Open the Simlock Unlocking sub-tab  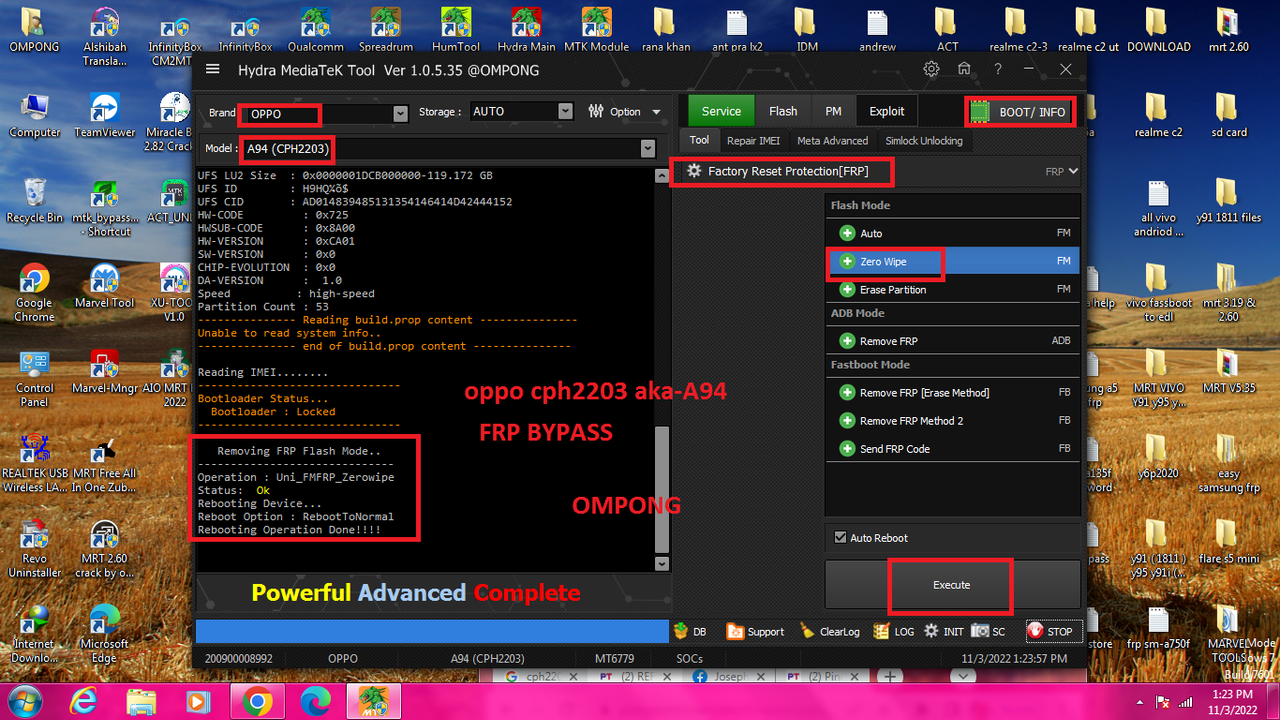pos(924,141)
